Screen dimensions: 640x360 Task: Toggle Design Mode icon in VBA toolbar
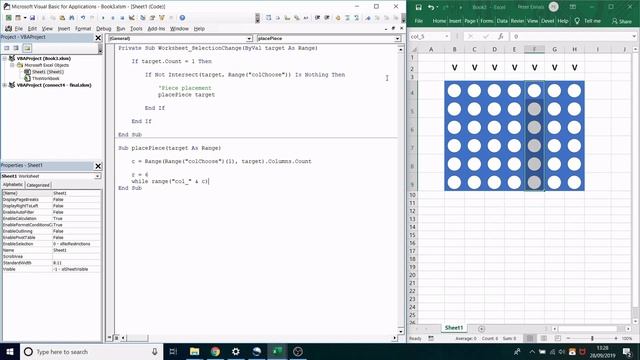click(x=132, y=18)
